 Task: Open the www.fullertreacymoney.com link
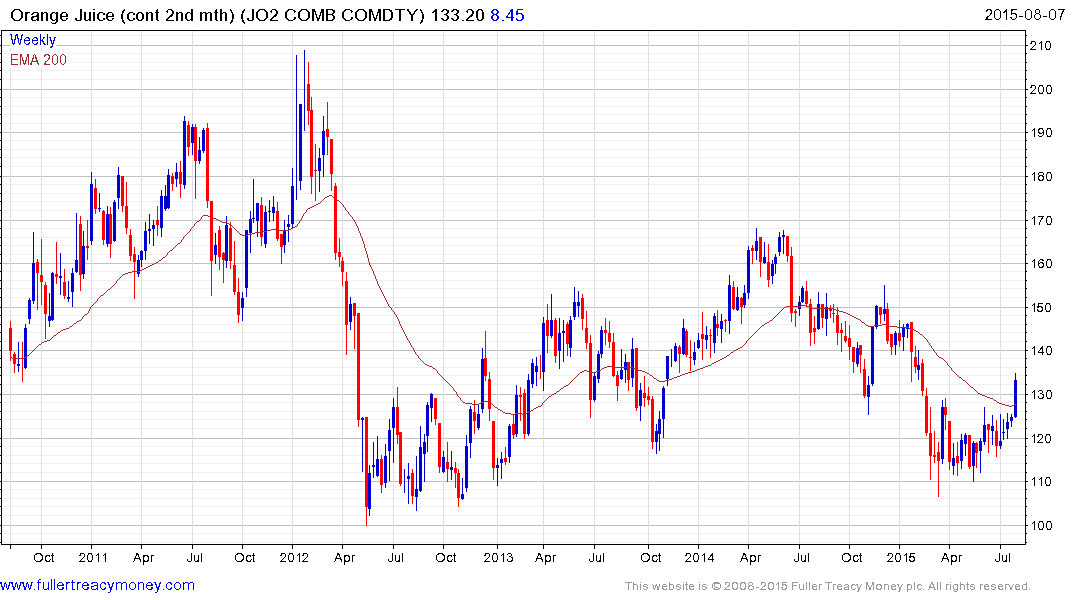click(97, 586)
